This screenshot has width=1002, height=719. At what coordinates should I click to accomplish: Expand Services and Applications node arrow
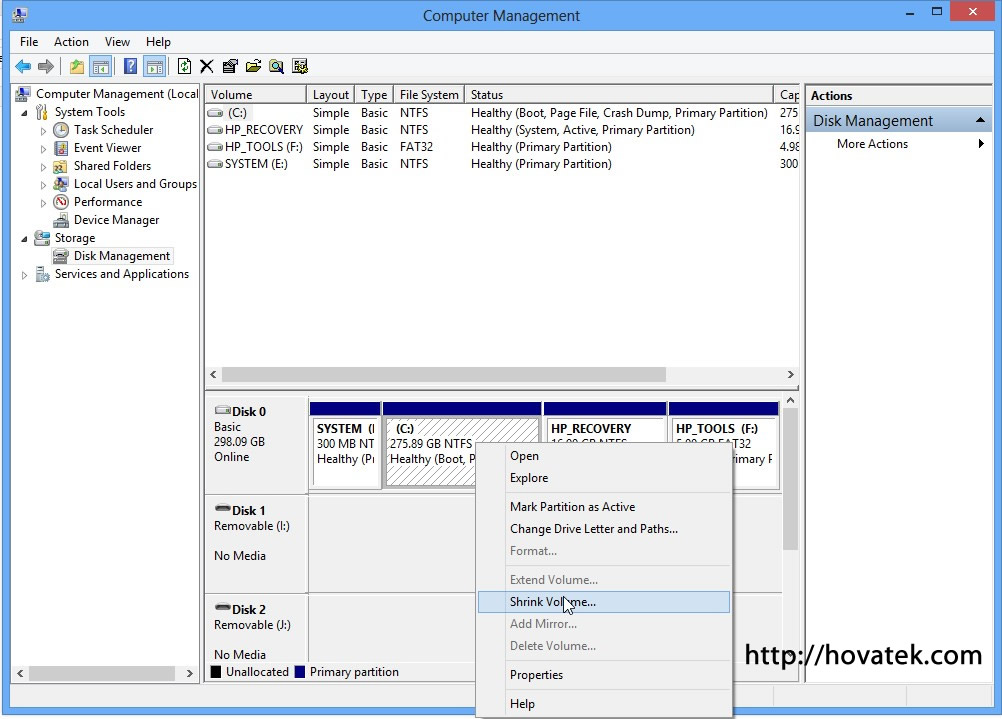(x=24, y=275)
